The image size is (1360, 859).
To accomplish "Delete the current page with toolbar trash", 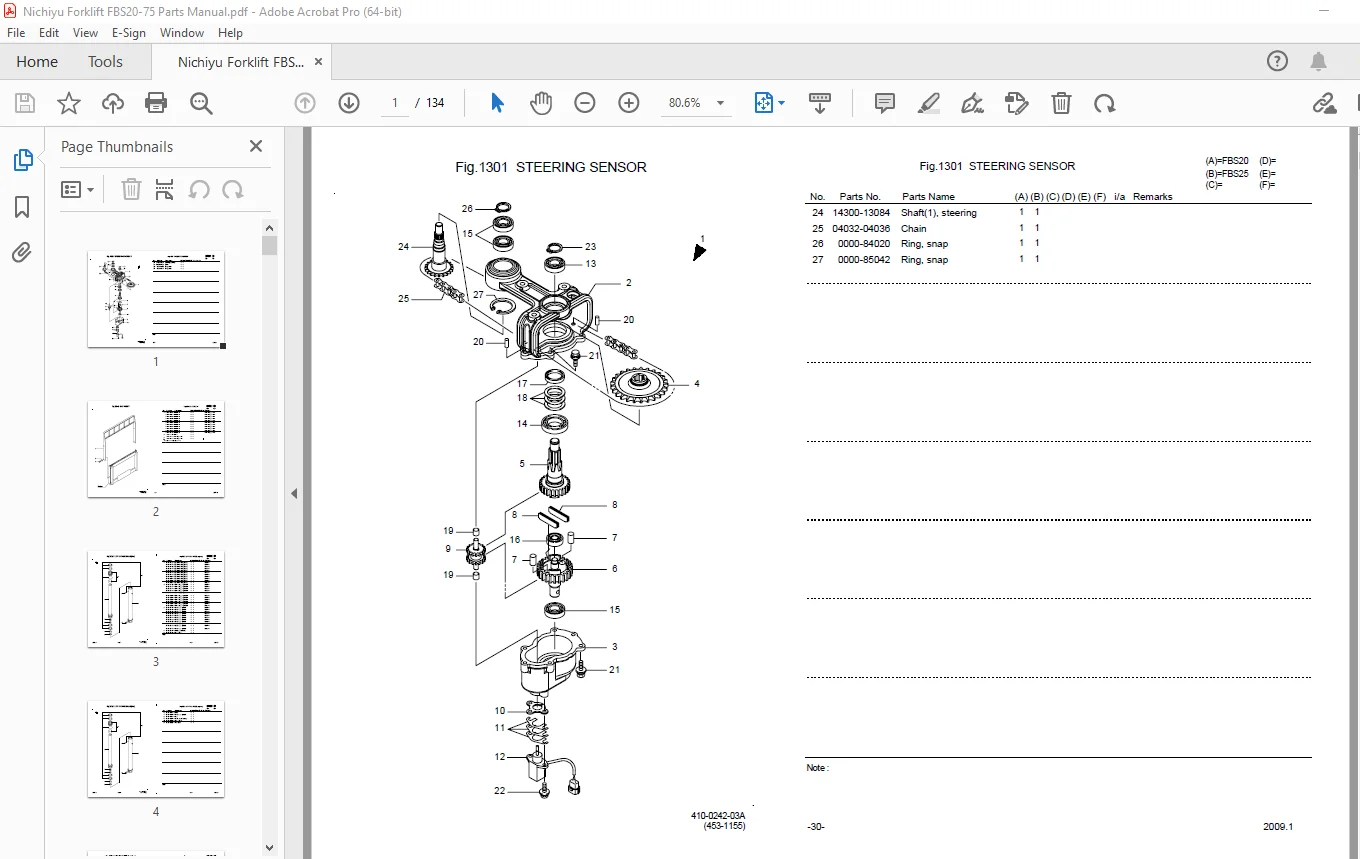I will pos(1061,103).
